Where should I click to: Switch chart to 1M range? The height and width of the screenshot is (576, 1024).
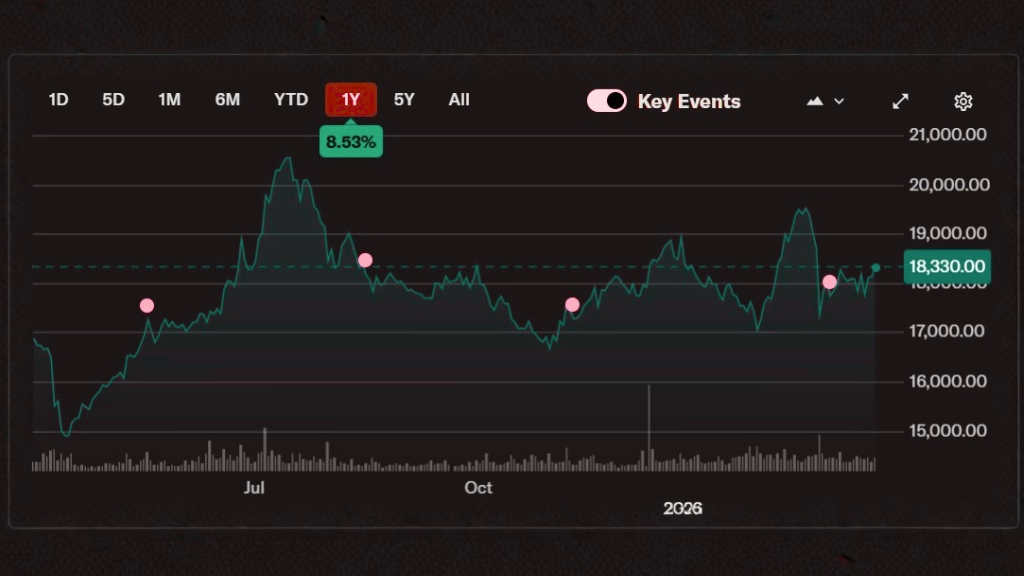click(x=169, y=100)
